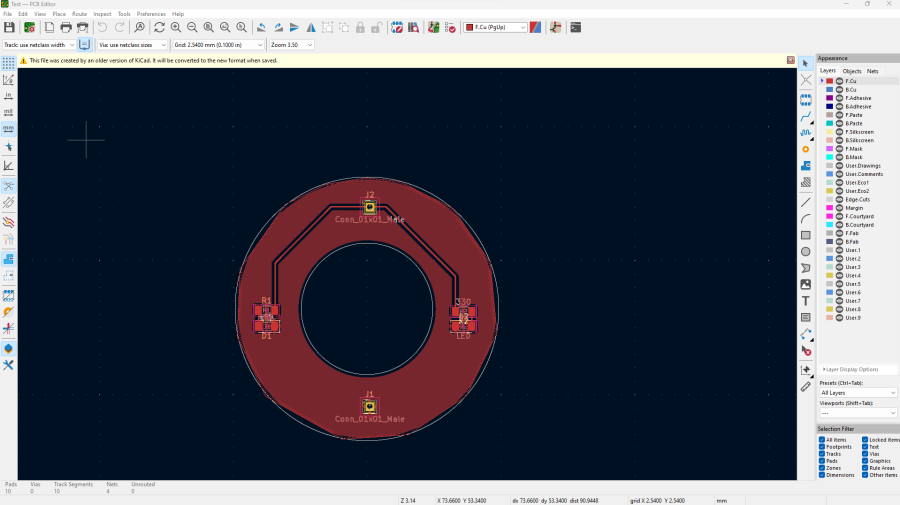Click the Refresh view icon
Image resolution: width=900 pixels, height=505 pixels.
[x=159, y=27]
